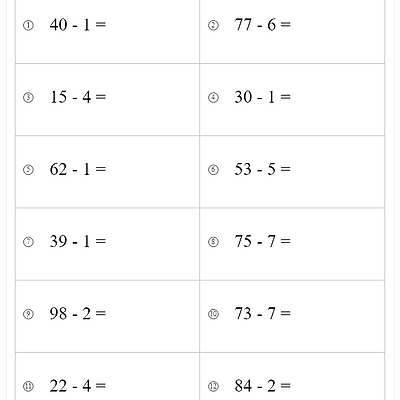
Task: Click the circled number 2 marker
Action: click(x=213, y=25)
